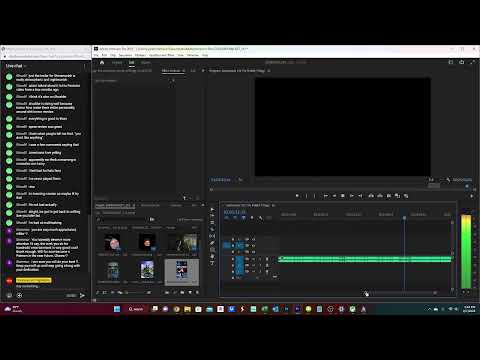Image resolution: width=480 pixels, height=360 pixels.
Task: Select the Selection tool arrow in Premiere's toolbar
Action: 212,209
